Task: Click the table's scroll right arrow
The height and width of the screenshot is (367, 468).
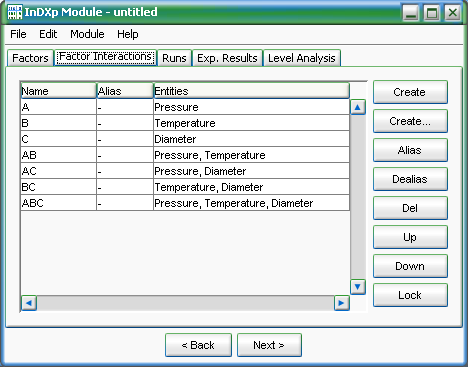Action: point(341,303)
